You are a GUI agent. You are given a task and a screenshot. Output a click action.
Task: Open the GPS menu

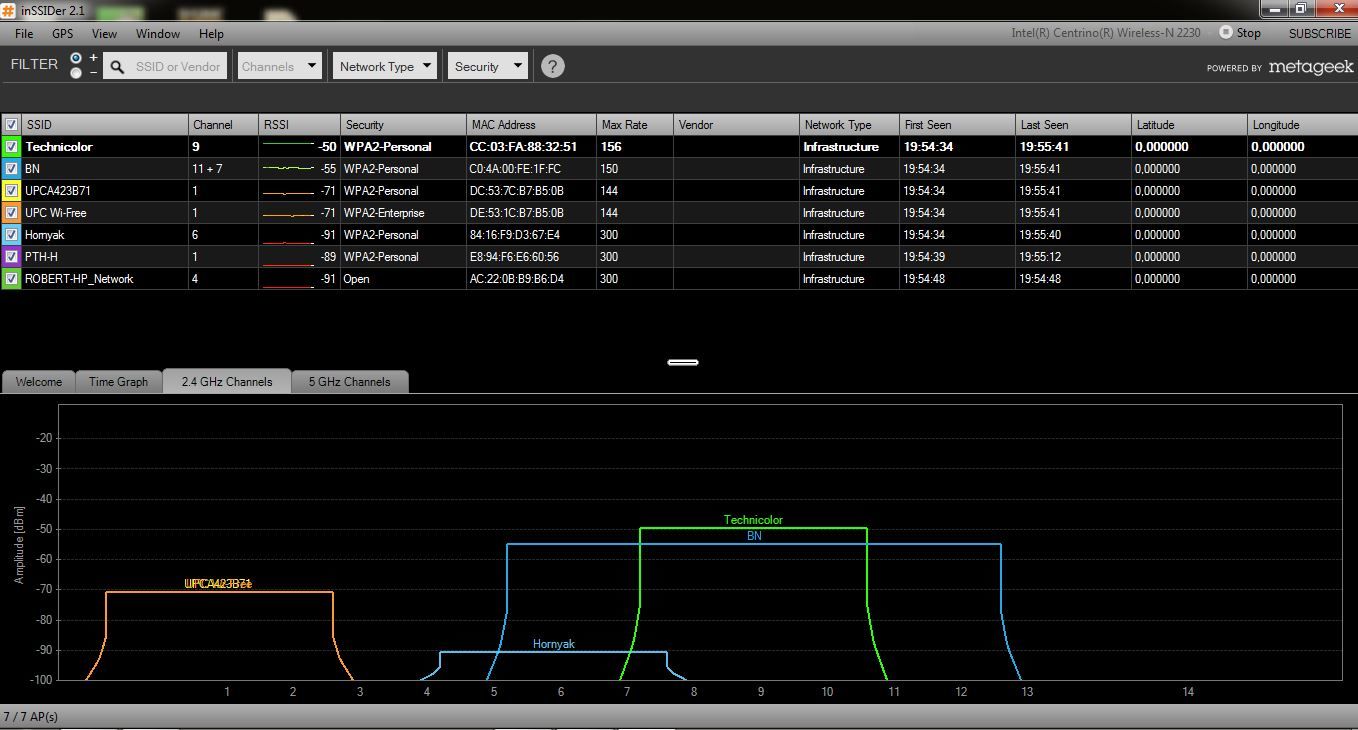pyautogui.click(x=63, y=33)
